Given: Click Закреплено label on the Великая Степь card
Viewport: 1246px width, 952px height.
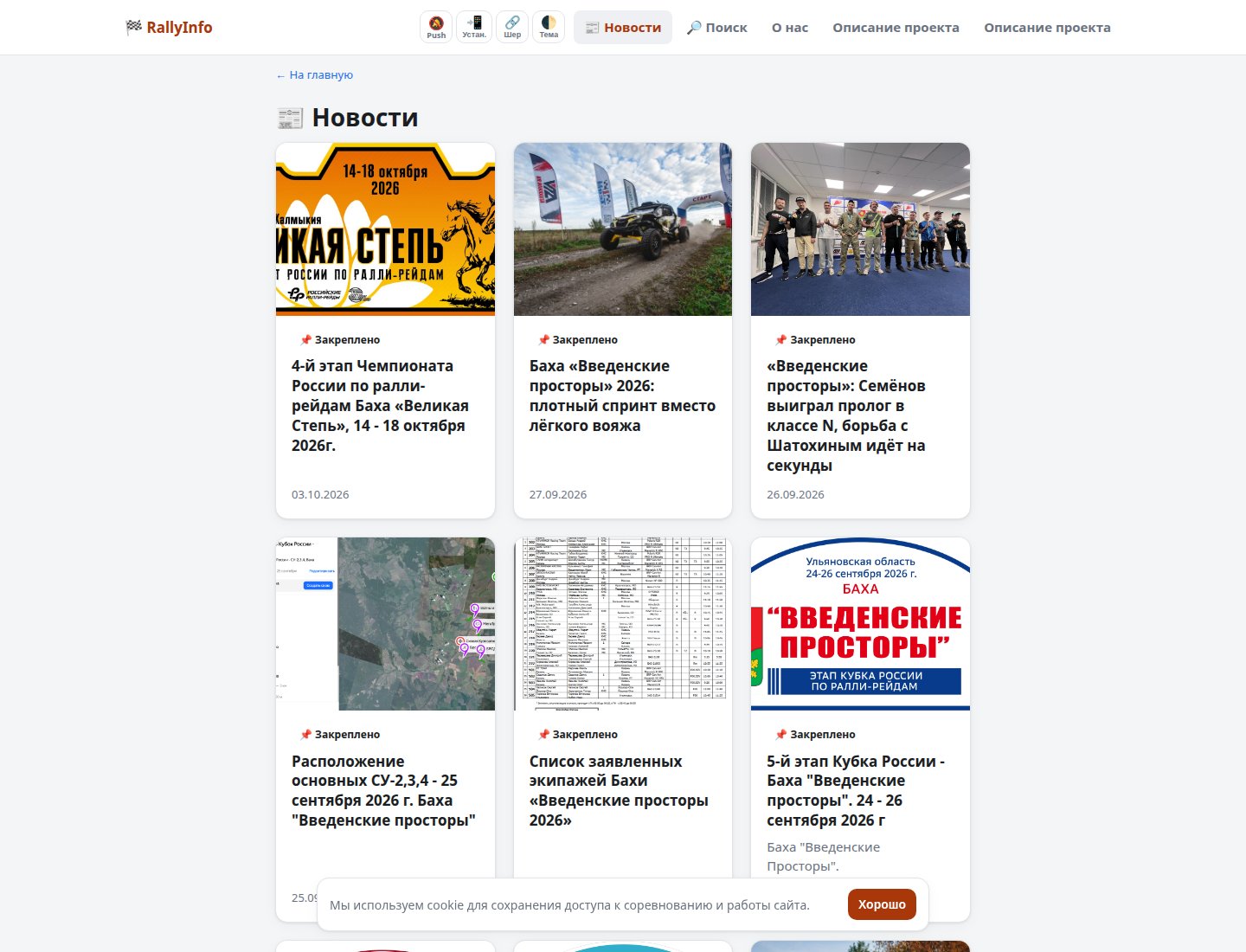Looking at the screenshot, I should pyautogui.click(x=339, y=340).
